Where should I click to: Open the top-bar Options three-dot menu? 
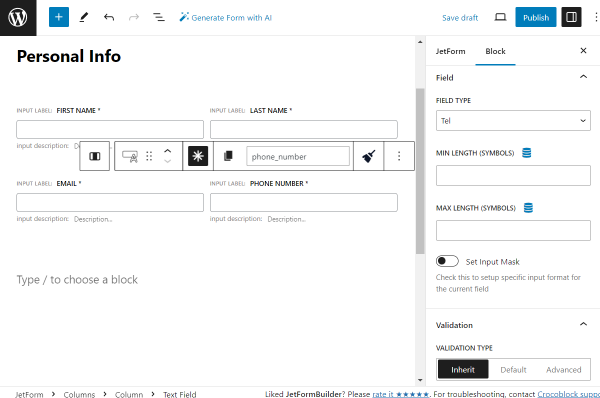click(596, 17)
